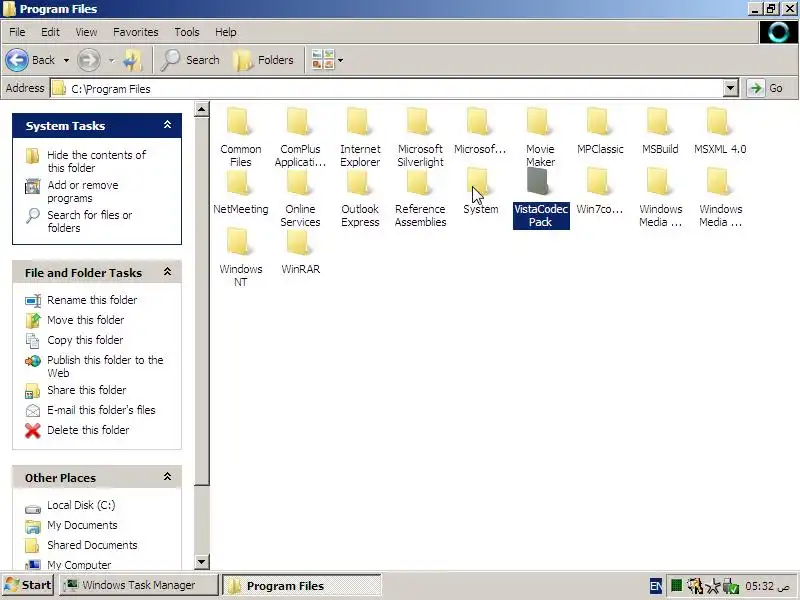Click the green square system tray icon
This screenshot has width=800, height=600.
(x=676, y=586)
